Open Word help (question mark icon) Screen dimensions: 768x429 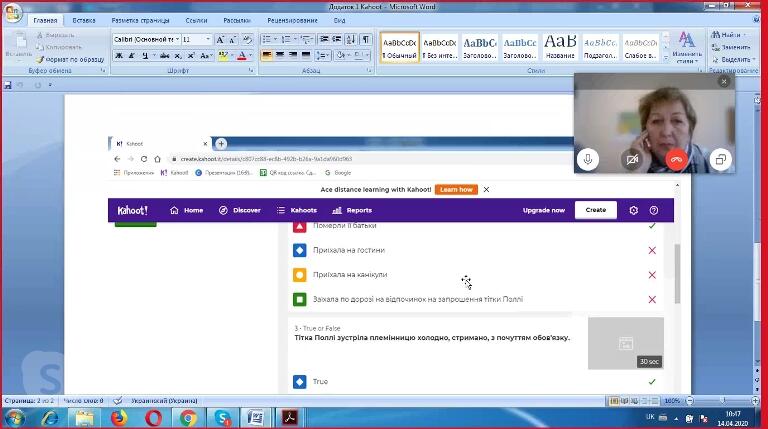click(757, 20)
